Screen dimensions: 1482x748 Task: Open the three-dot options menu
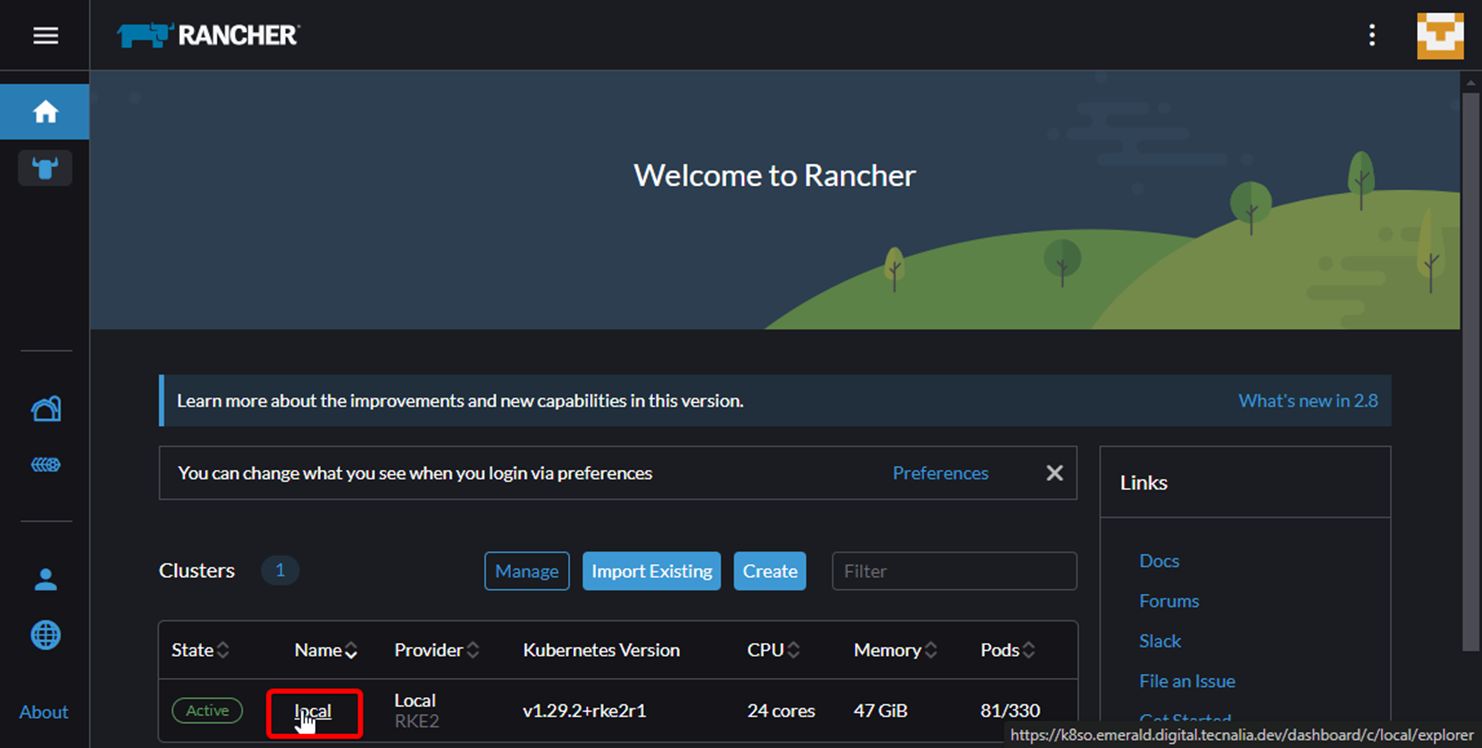click(1372, 36)
